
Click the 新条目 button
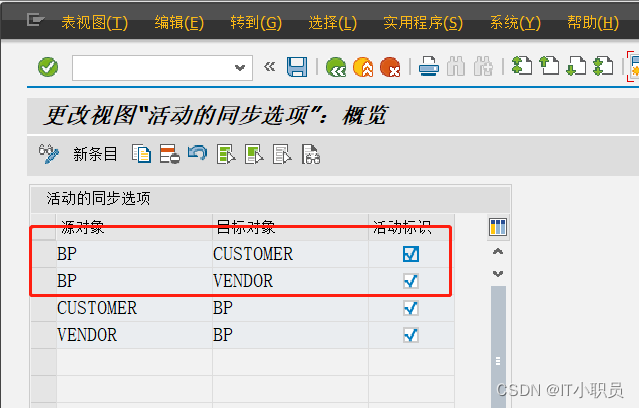pos(95,154)
